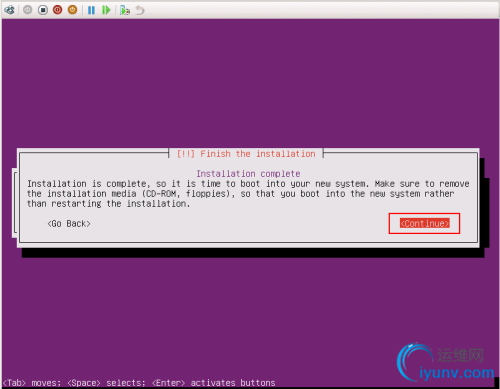The width and height of the screenshot is (500, 389).
Task: Select the Go Back button
Action: (x=69, y=224)
